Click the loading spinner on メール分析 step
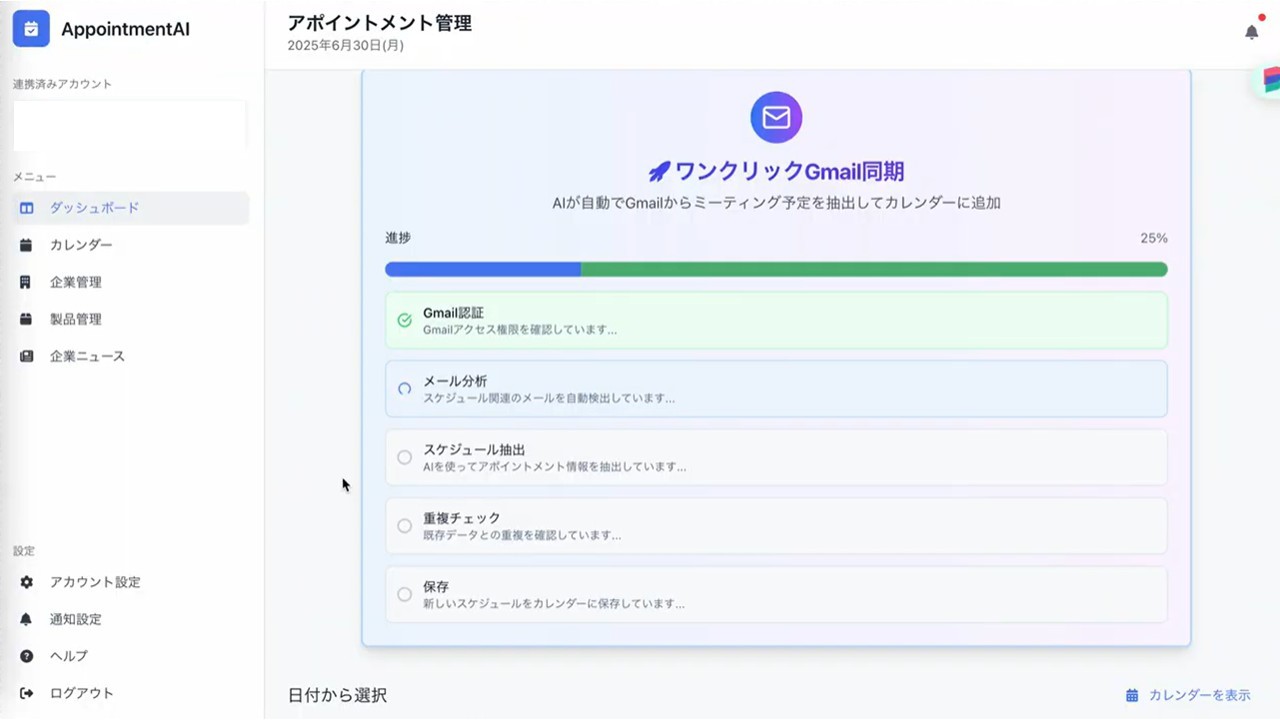This screenshot has height=720, width=1280. tap(404, 389)
